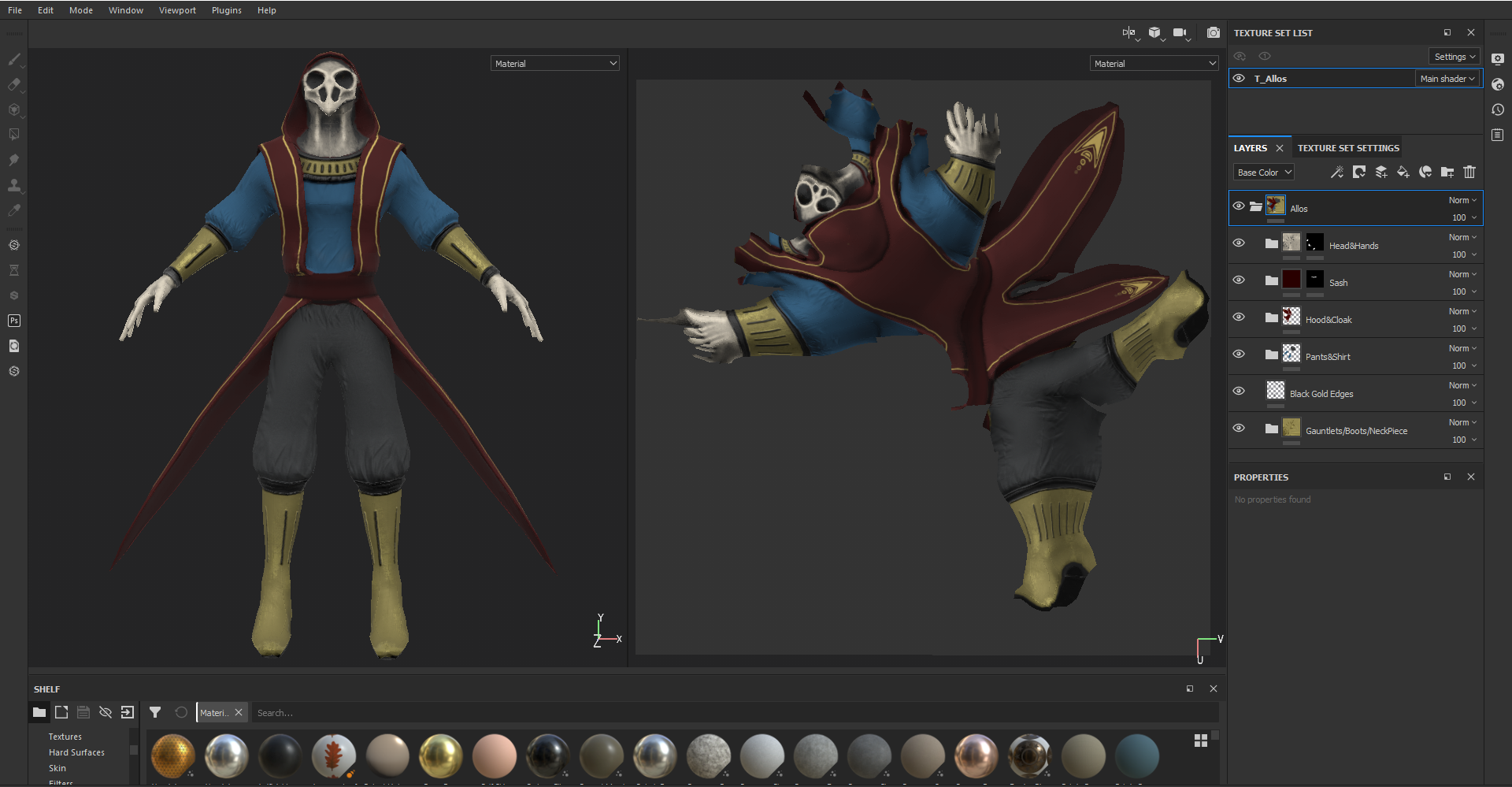Open the Log panel icon

(1498, 135)
